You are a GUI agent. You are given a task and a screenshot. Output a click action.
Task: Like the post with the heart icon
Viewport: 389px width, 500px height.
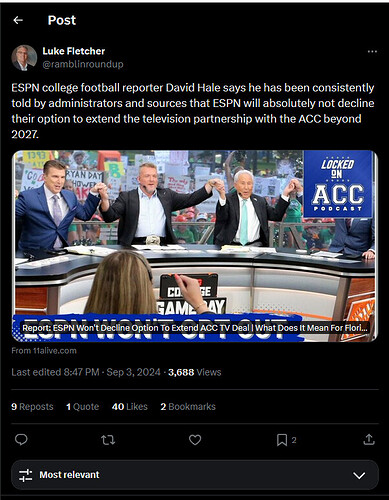[195, 440]
